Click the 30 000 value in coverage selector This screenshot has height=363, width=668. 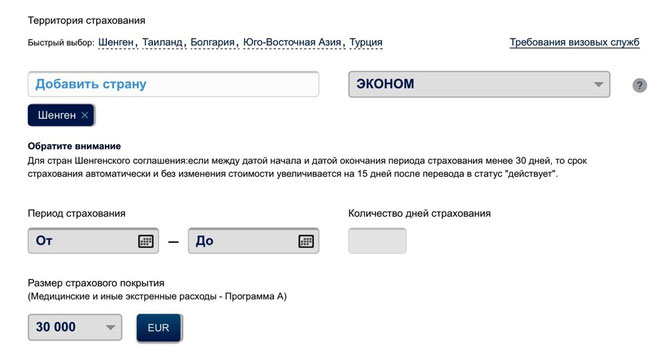[56, 327]
